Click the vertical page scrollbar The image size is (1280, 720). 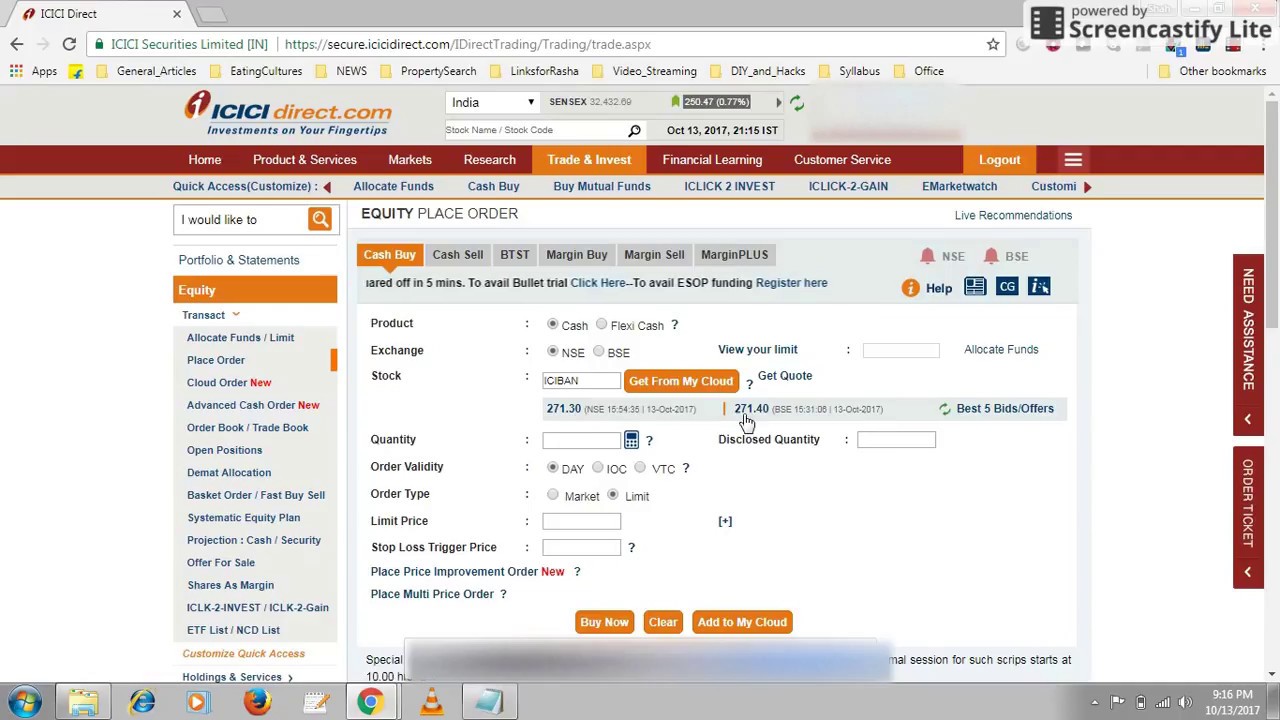click(x=1271, y=212)
